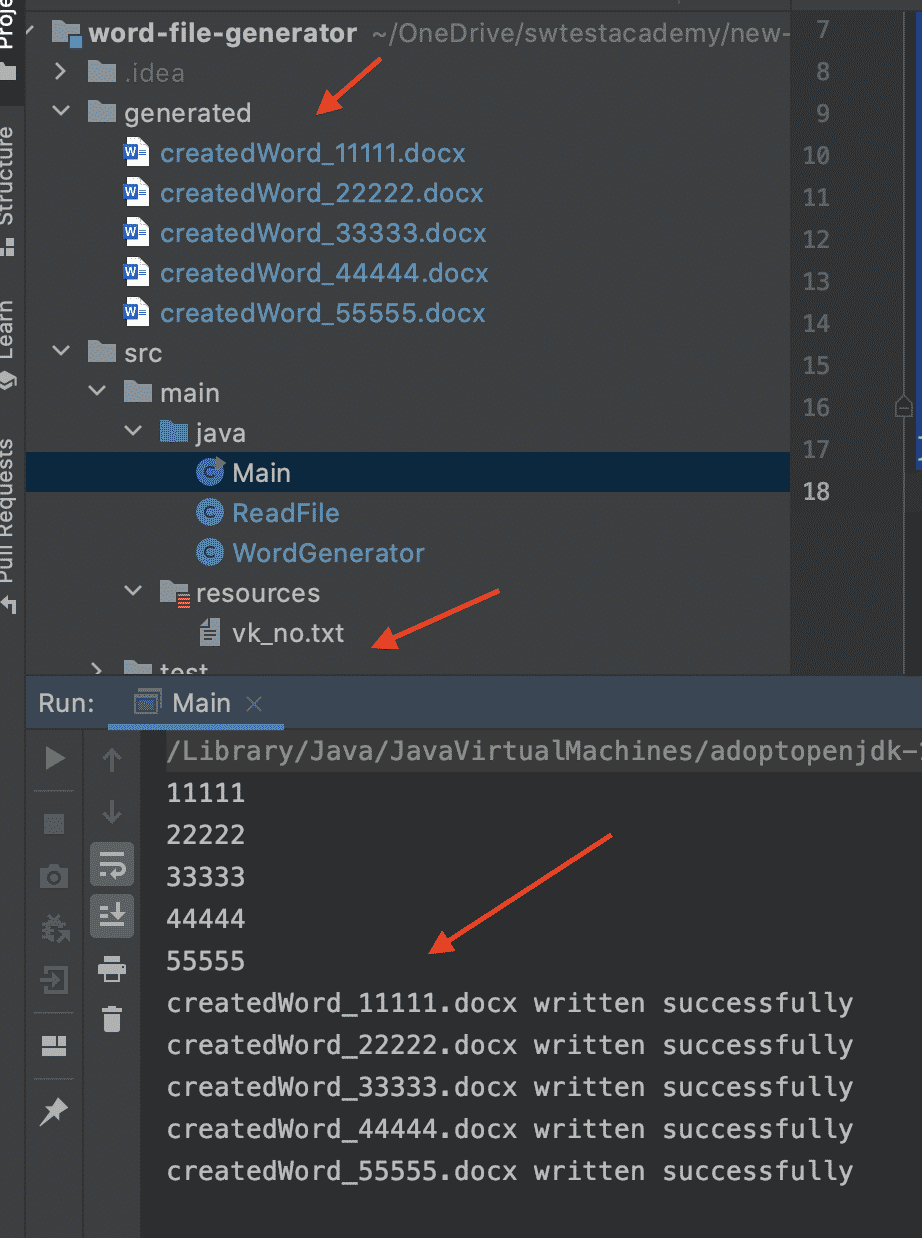This screenshot has height=1238, width=922.
Task: Click the up-the-stack-trace arrow
Action: click(111, 758)
